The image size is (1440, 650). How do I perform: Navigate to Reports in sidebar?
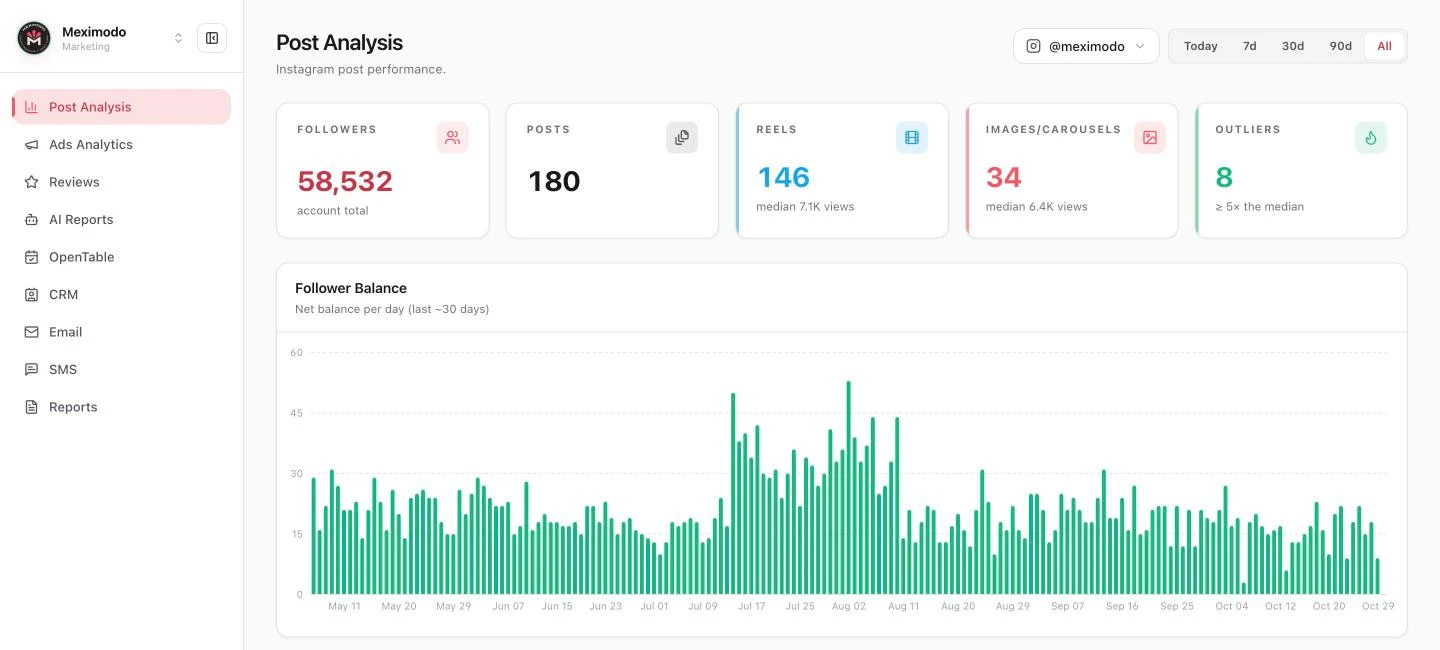pyautogui.click(x=121, y=407)
